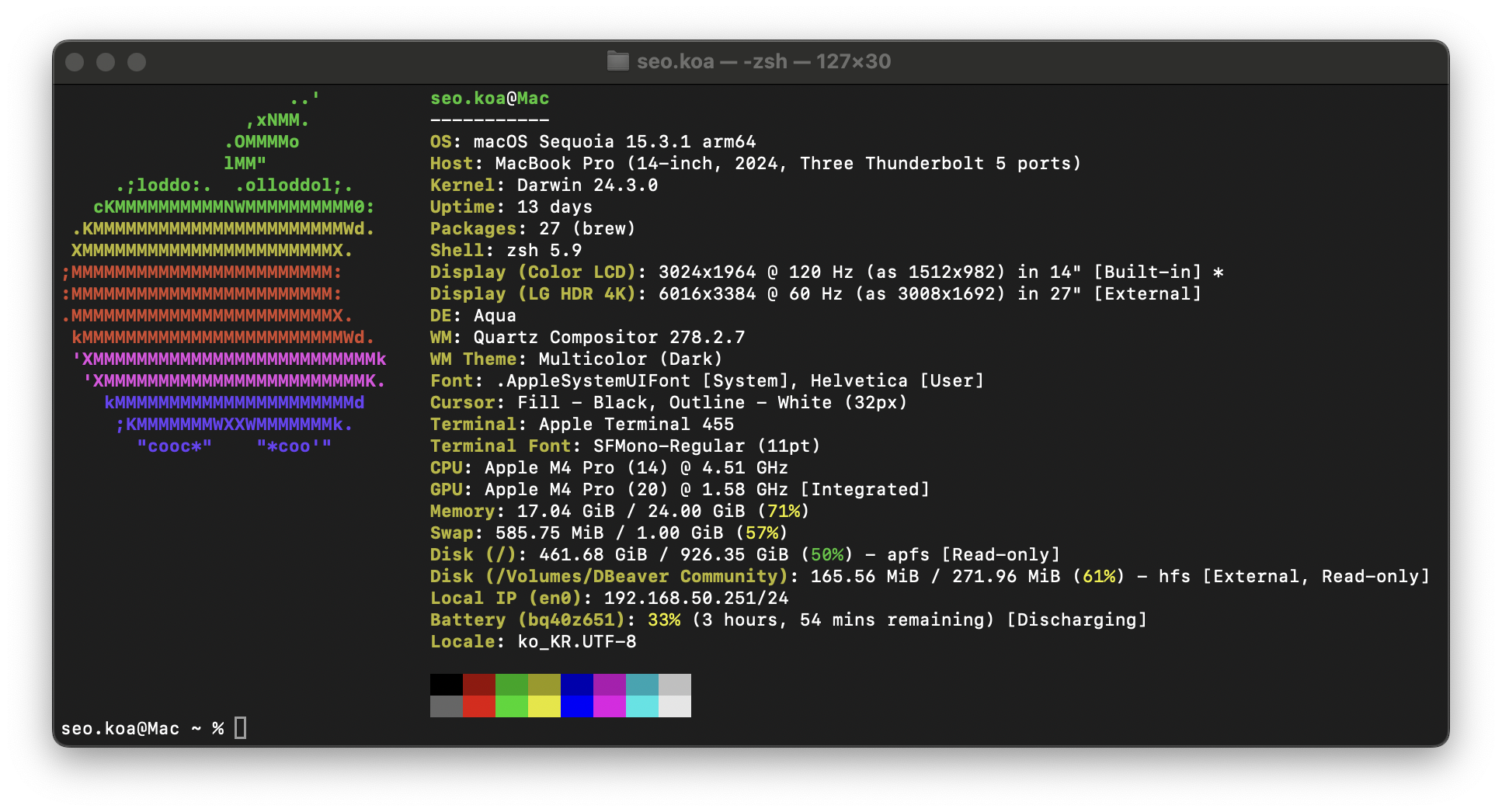Click the dark red color block in the top palette row
This screenshot has height=812, width=1502.
(479, 685)
